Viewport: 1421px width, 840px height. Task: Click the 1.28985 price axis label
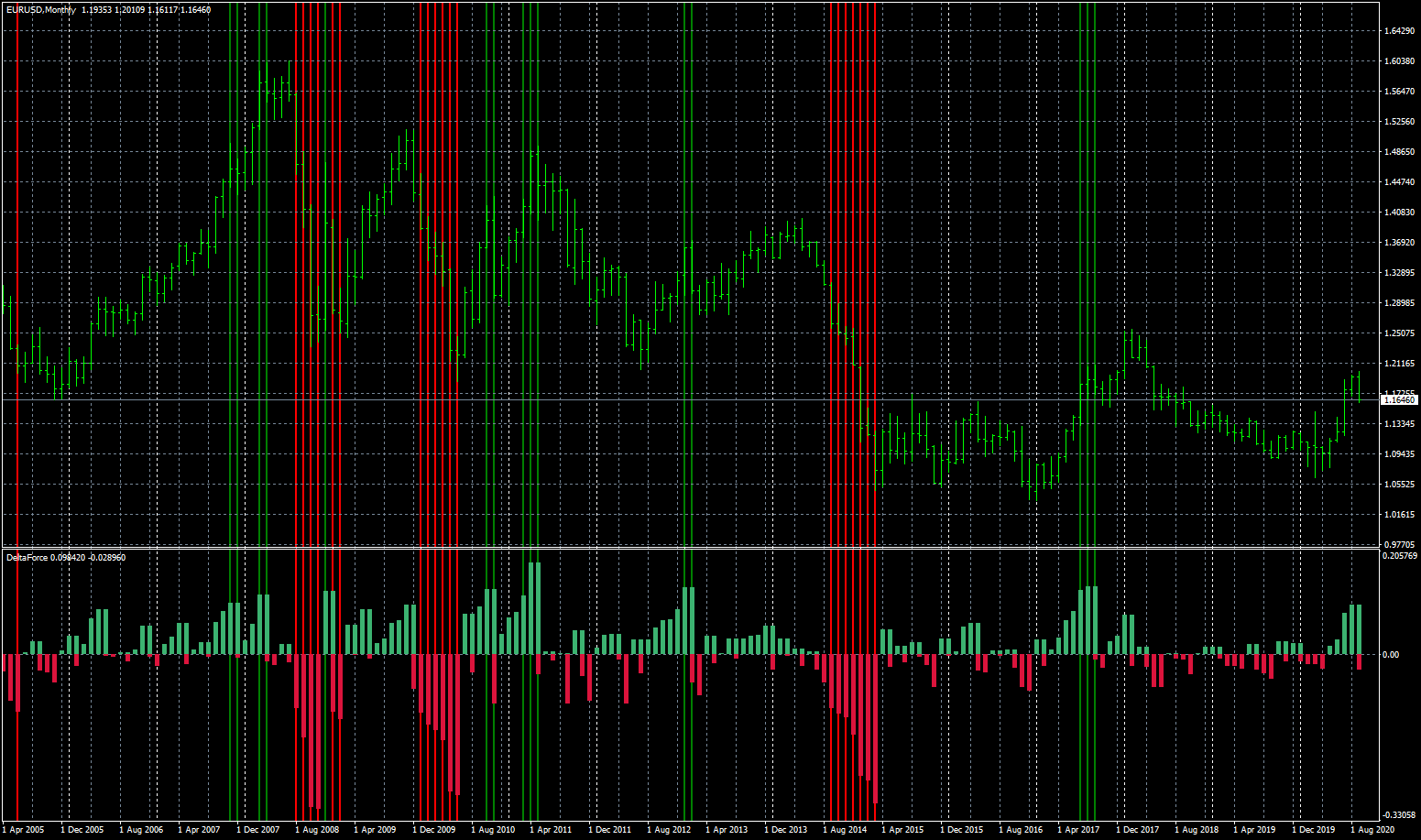(1398, 303)
